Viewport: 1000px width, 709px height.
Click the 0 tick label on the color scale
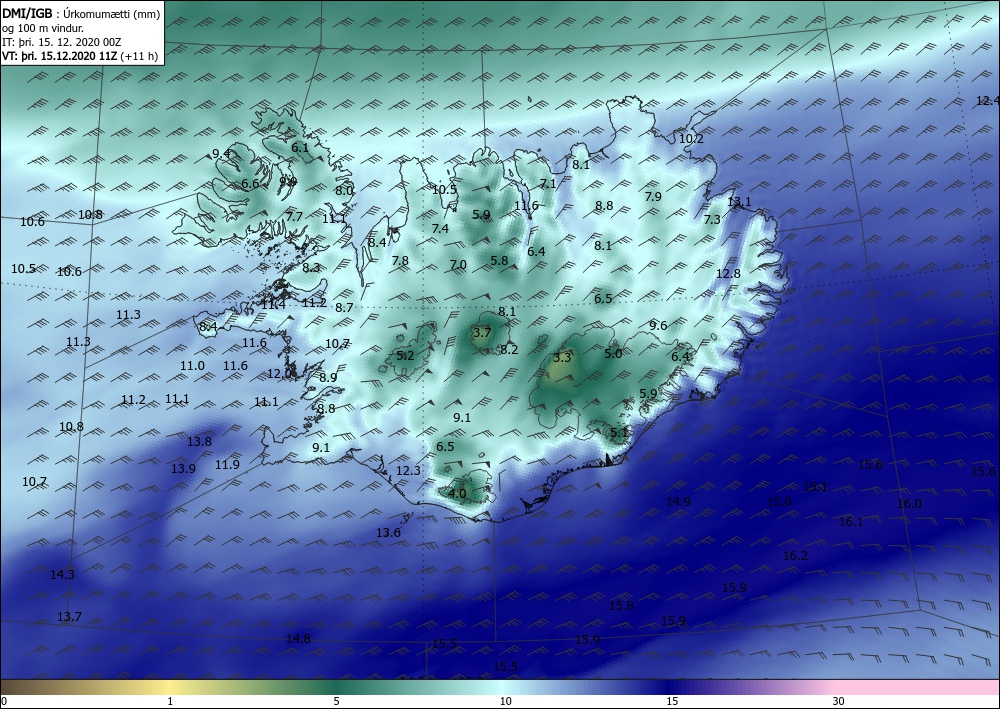(x=4, y=702)
